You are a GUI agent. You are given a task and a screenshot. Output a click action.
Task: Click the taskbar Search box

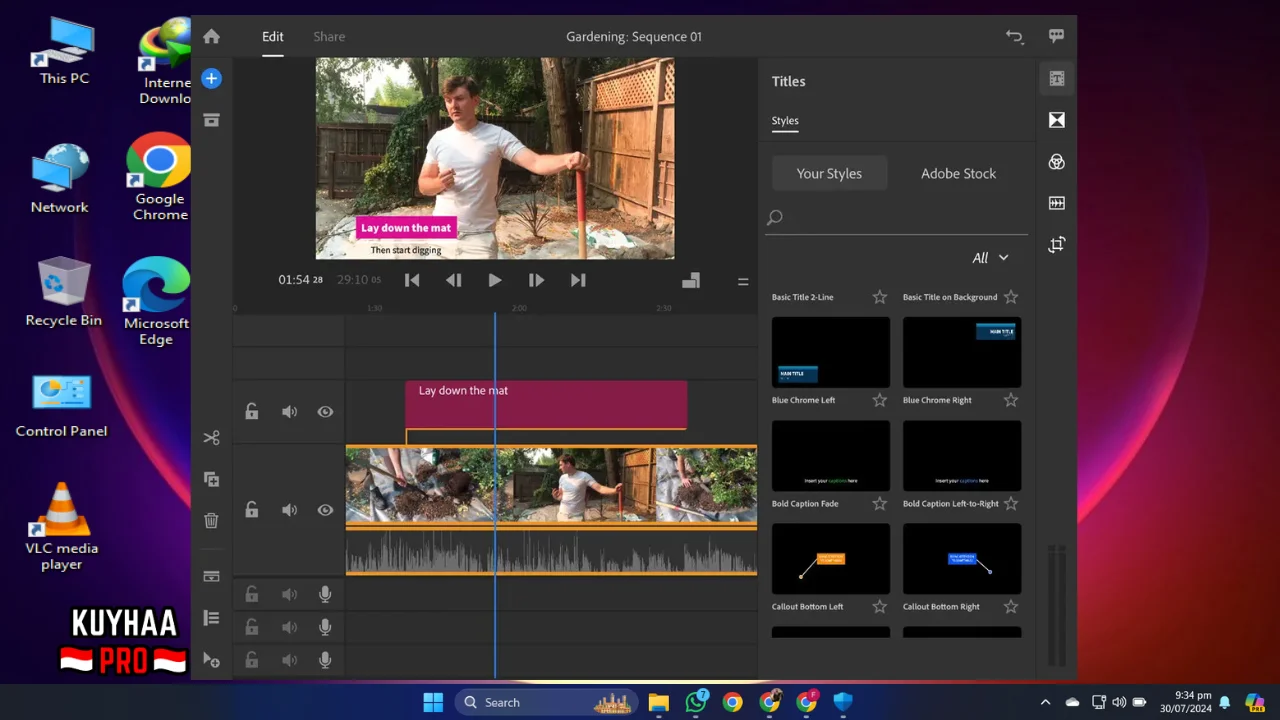point(547,702)
